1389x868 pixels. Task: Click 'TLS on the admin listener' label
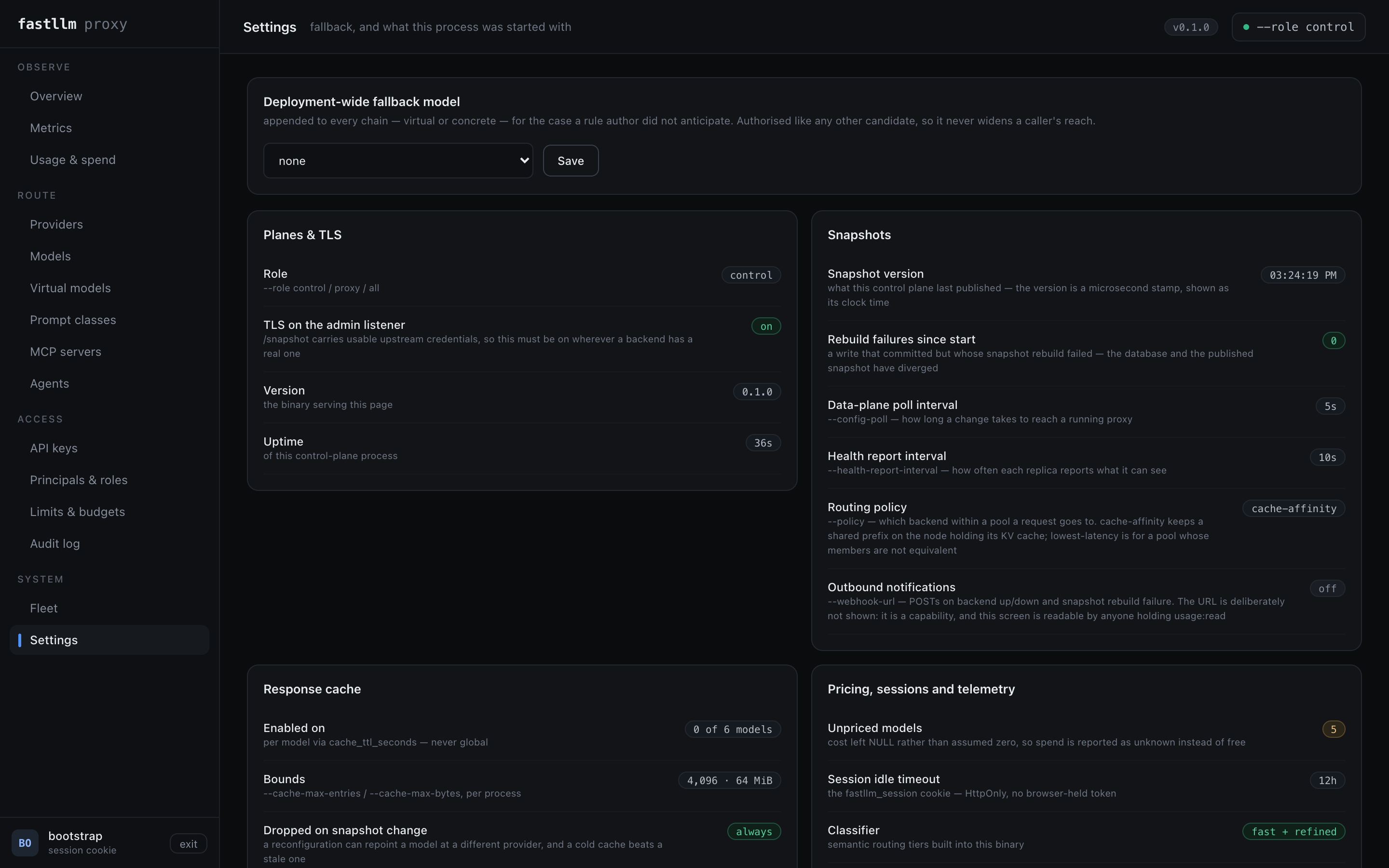pyautogui.click(x=334, y=325)
